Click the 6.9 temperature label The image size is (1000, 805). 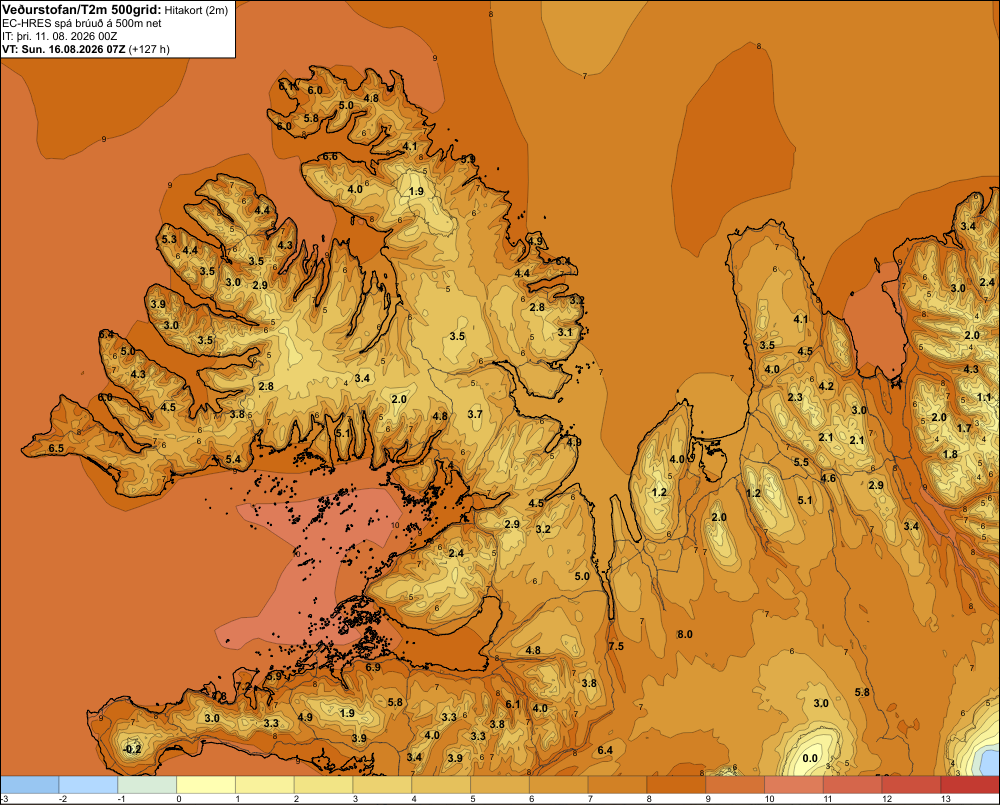point(373,667)
